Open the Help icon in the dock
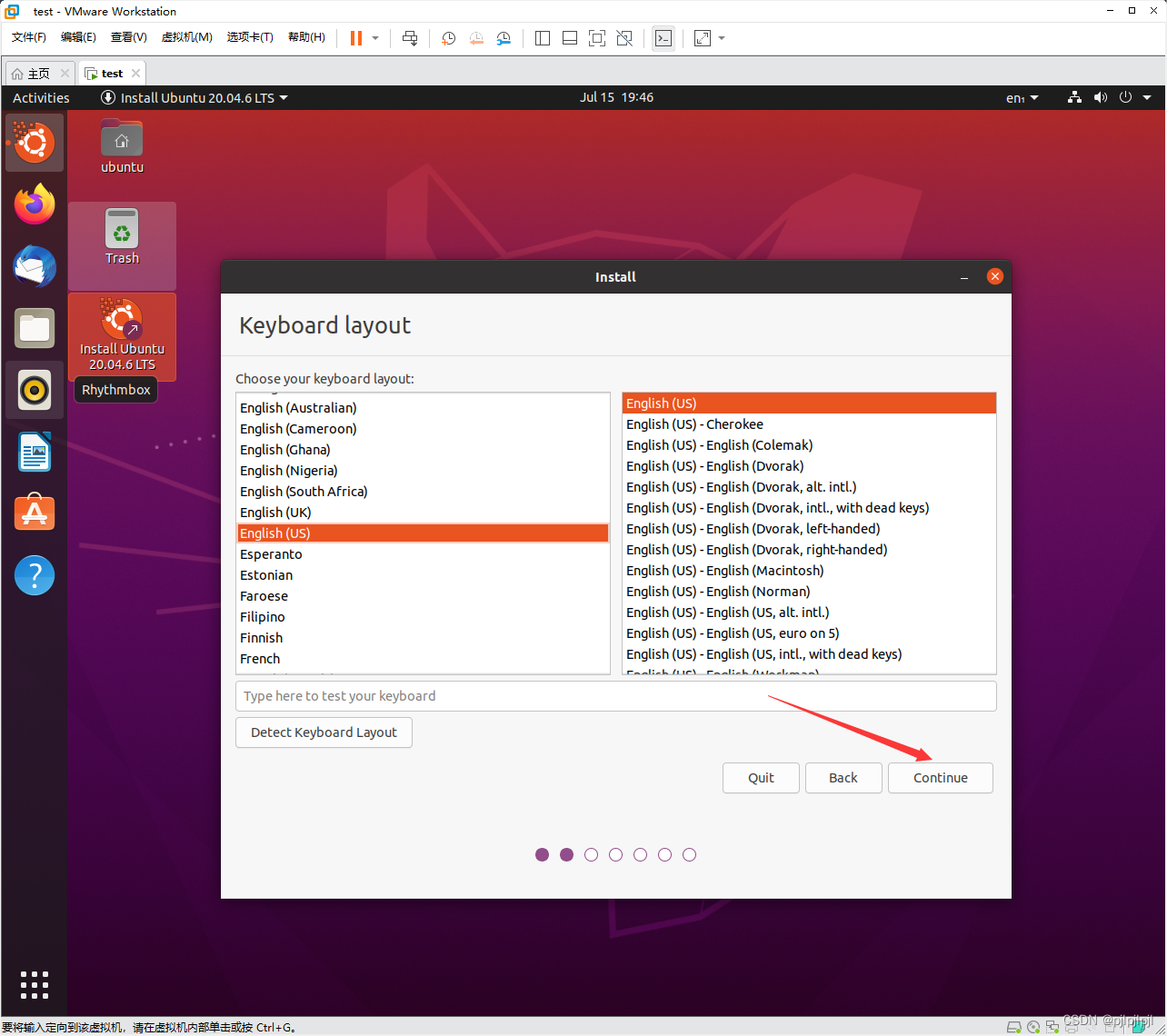The width and height of the screenshot is (1167, 1036). [x=35, y=575]
